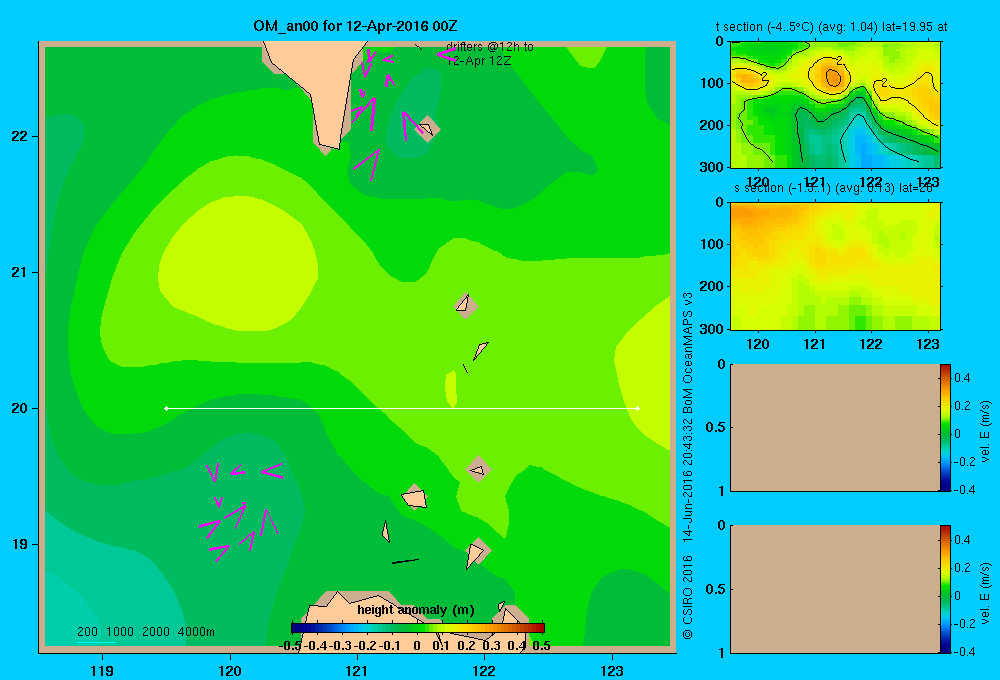Image resolution: width=1000 pixels, height=680 pixels.
Task: Click latitude tick label 22 on main map
Action: point(20,137)
